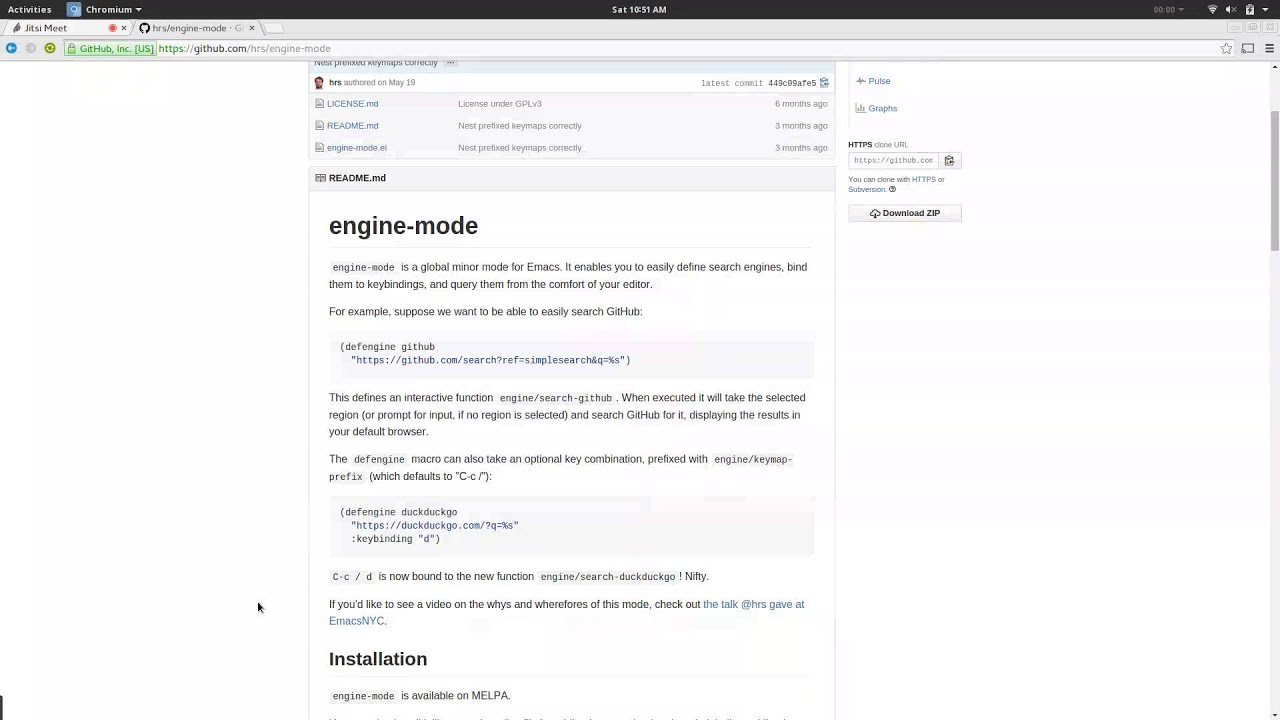Open engine-mode.el row's 'Nest prefixed keymaps correctly' commit
The width and height of the screenshot is (1280, 720).
pyautogui.click(x=519, y=148)
